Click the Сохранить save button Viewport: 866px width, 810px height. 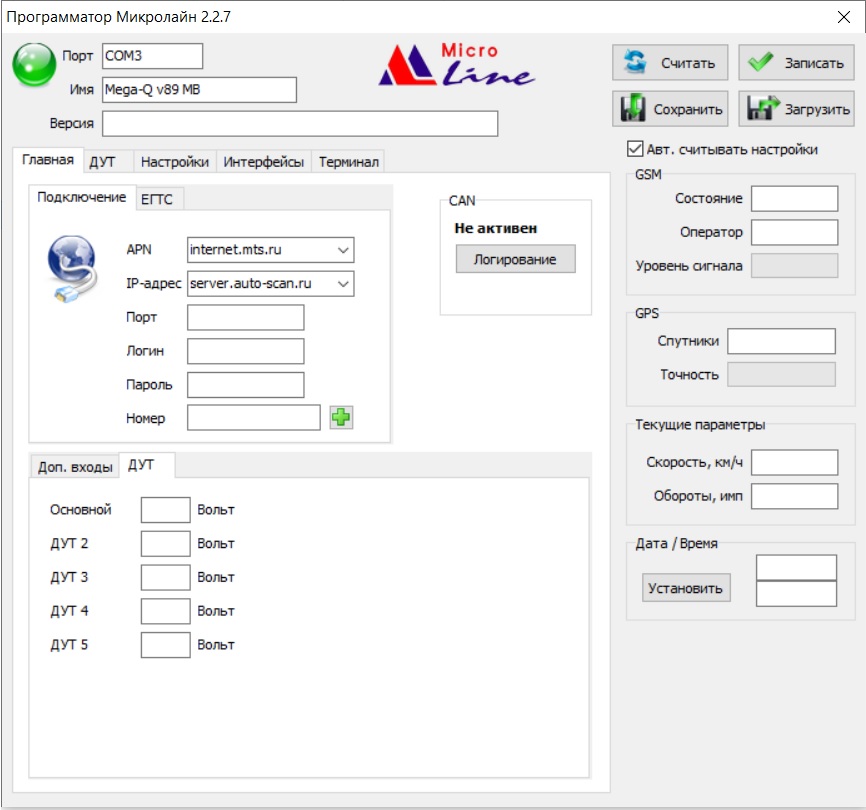coord(669,109)
